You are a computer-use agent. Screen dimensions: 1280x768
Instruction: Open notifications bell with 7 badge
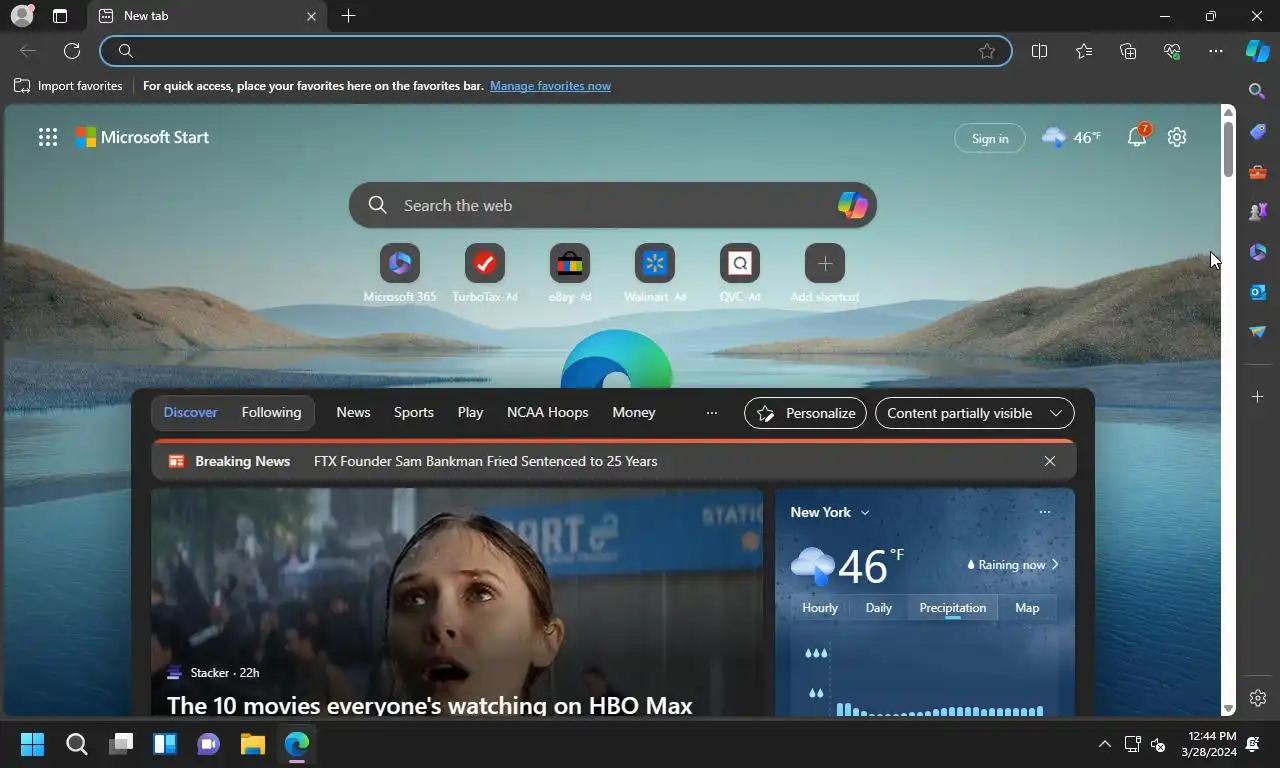[x=1138, y=137]
